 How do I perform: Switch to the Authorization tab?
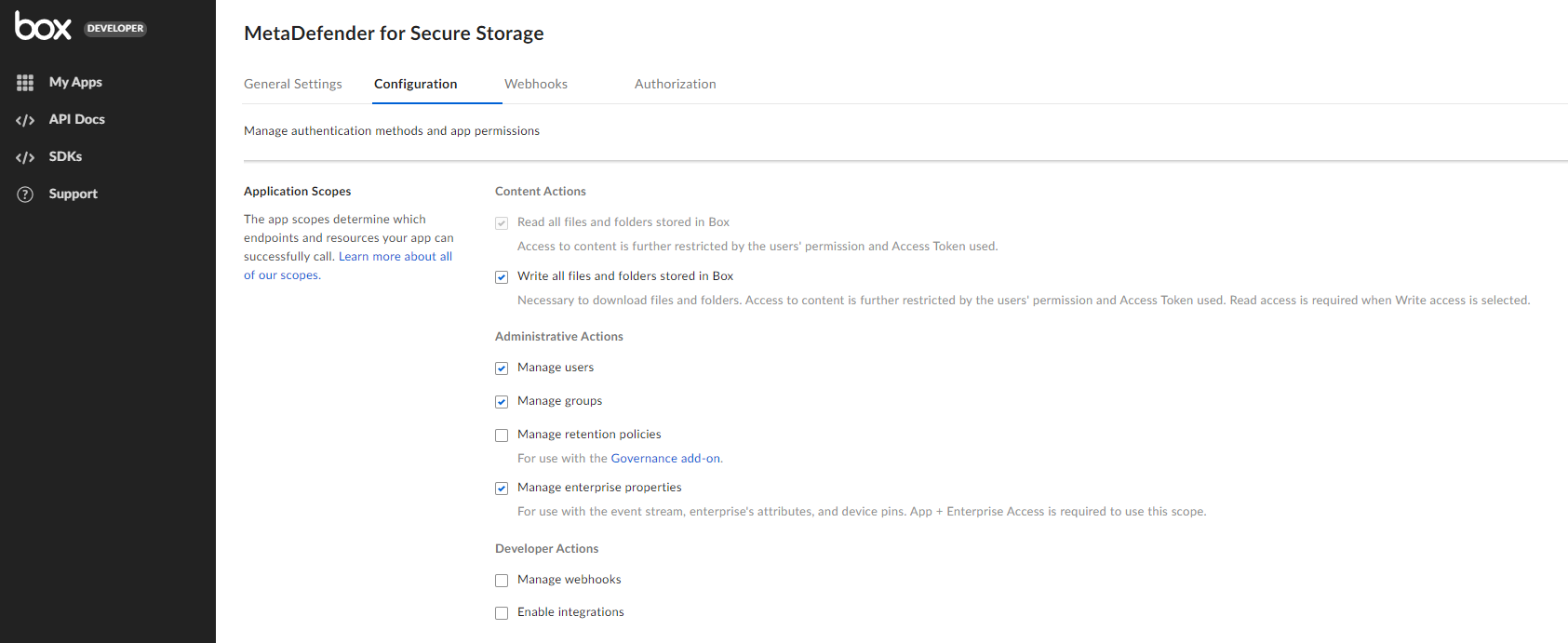[x=676, y=84]
